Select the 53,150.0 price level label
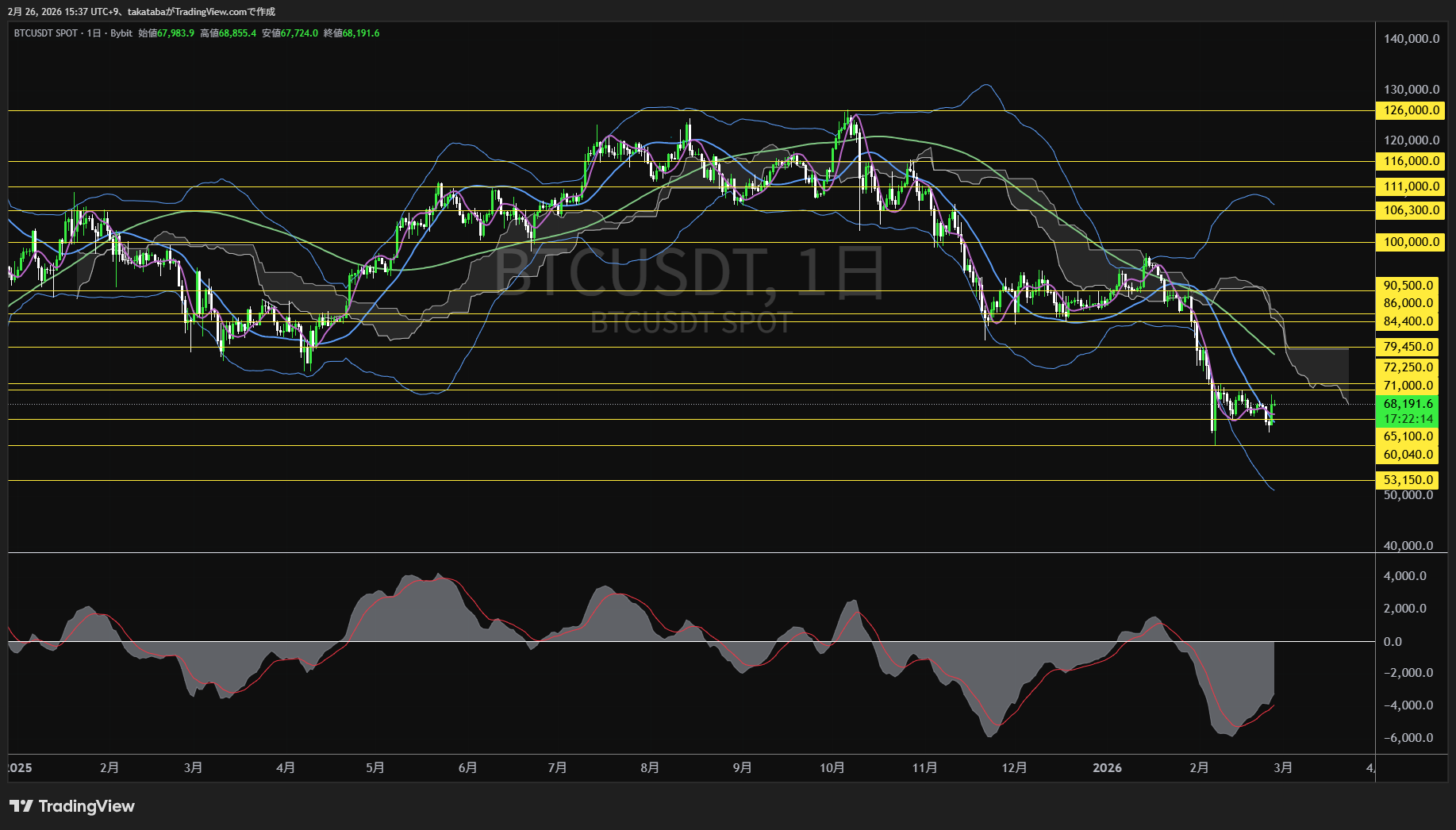Screen dimensions: 1456x830 click(x=1408, y=480)
